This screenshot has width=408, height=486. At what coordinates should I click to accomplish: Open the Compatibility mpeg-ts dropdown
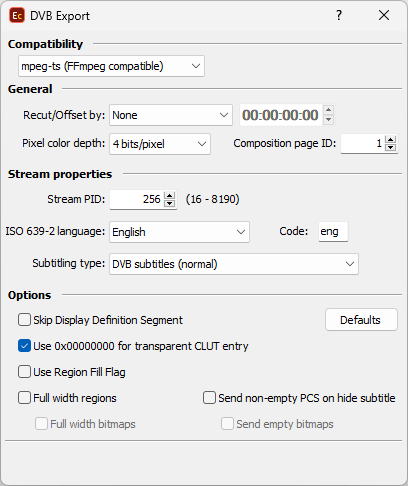111,66
